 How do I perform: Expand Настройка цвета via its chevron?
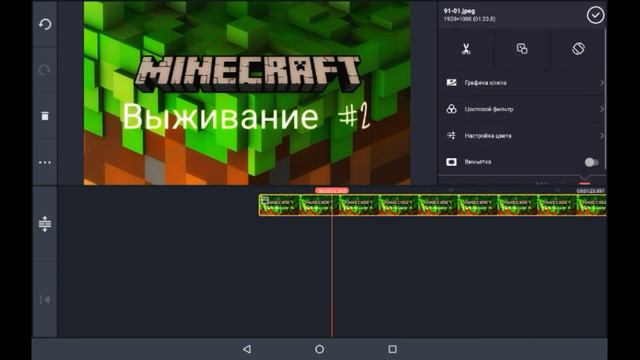click(x=602, y=136)
